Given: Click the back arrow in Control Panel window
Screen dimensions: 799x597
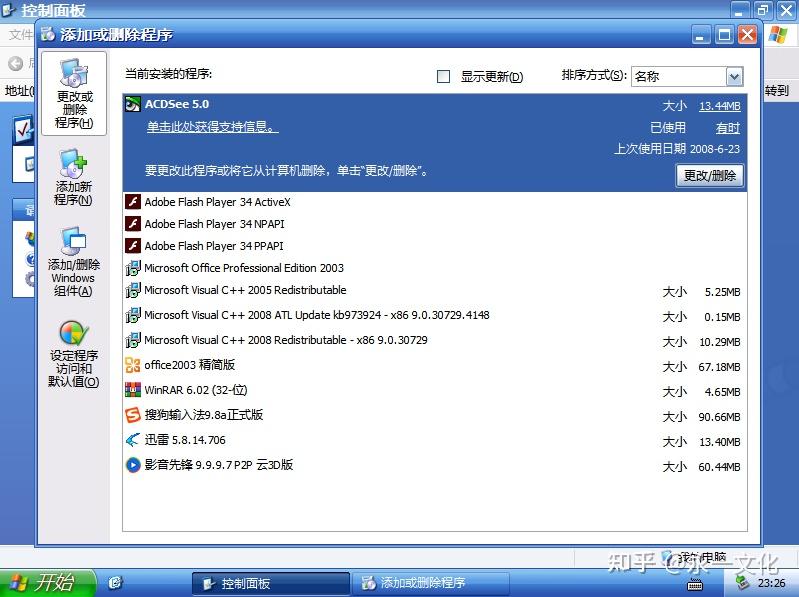Looking at the screenshot, I should pyautogui.click(x=15, y=63).
